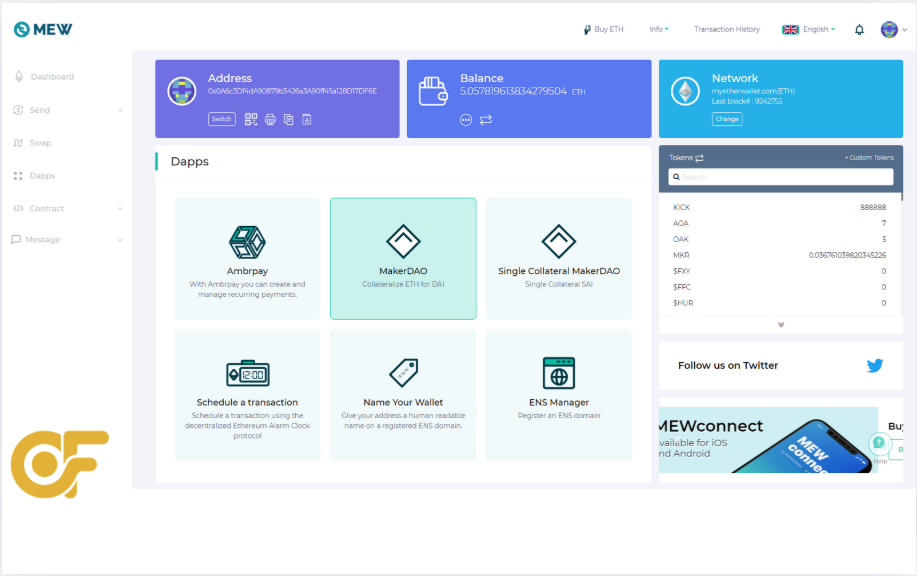Open notifications via the bell icon

tap(858, 30)
